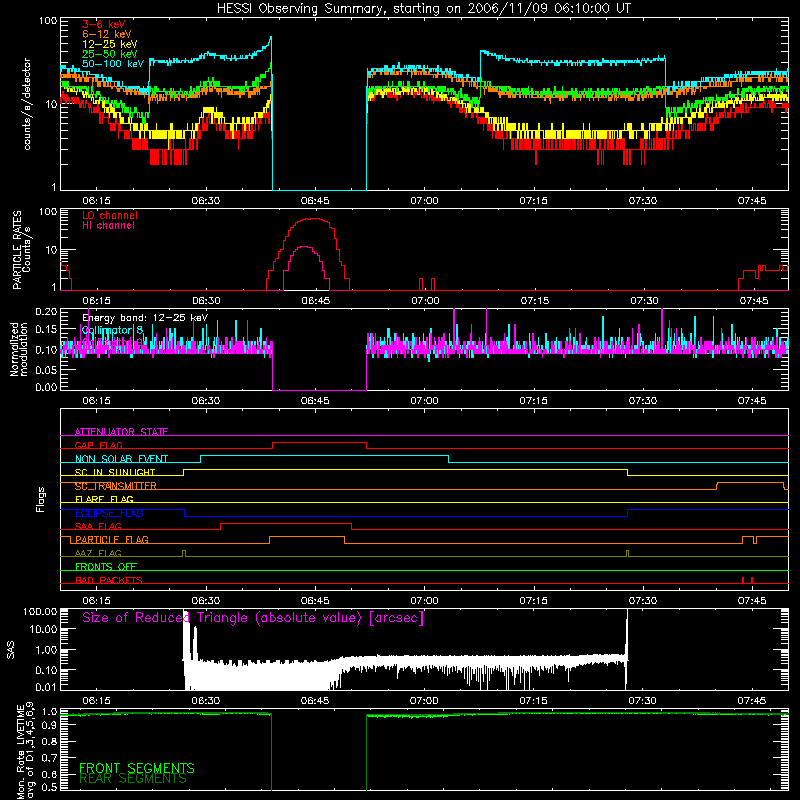Screen dimensions: 800x800
Task: Click the 0.9 livetime axis value
Action: (50, 727)
